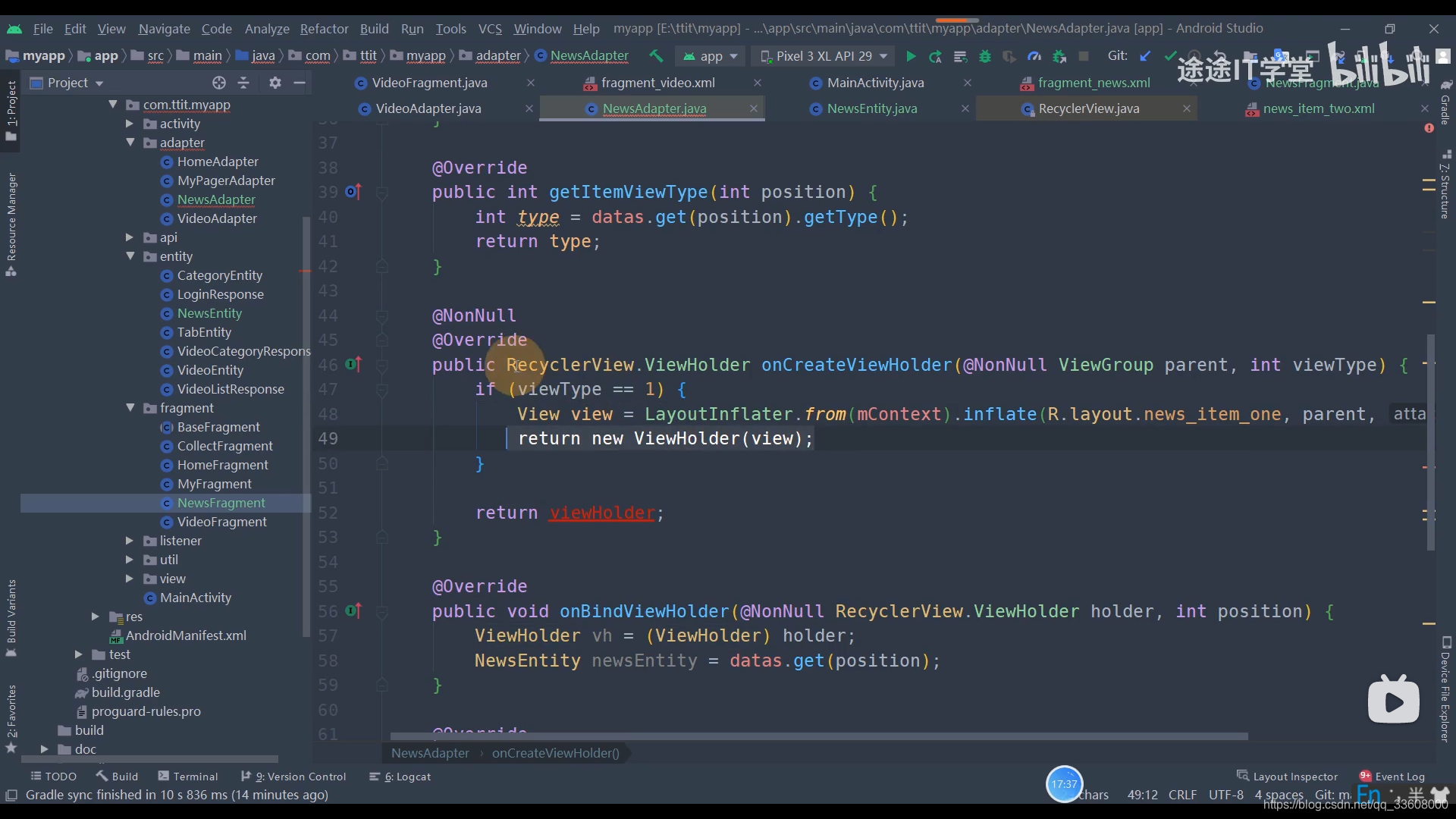Open the Terminal tool window
The width and height of the screenshot is (1456, 819).
point(188,776)
